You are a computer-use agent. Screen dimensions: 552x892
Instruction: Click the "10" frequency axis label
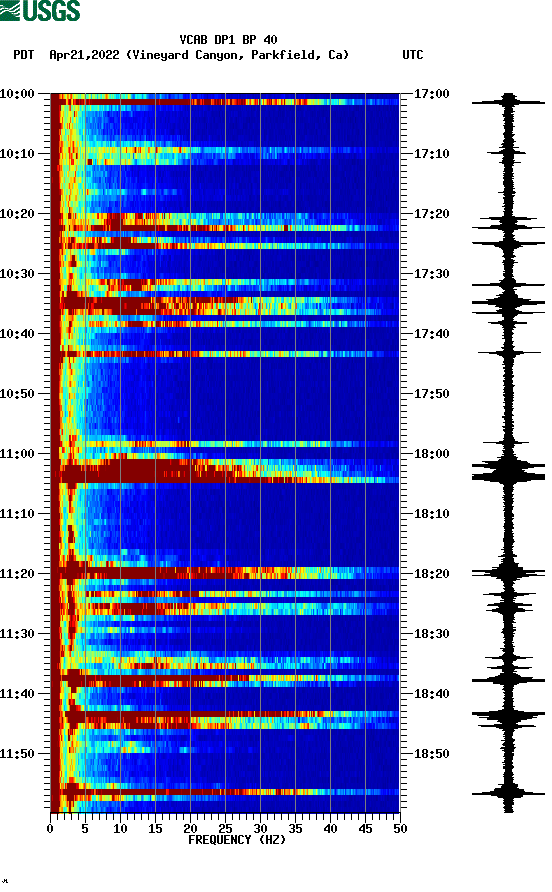tap(120, 829)
